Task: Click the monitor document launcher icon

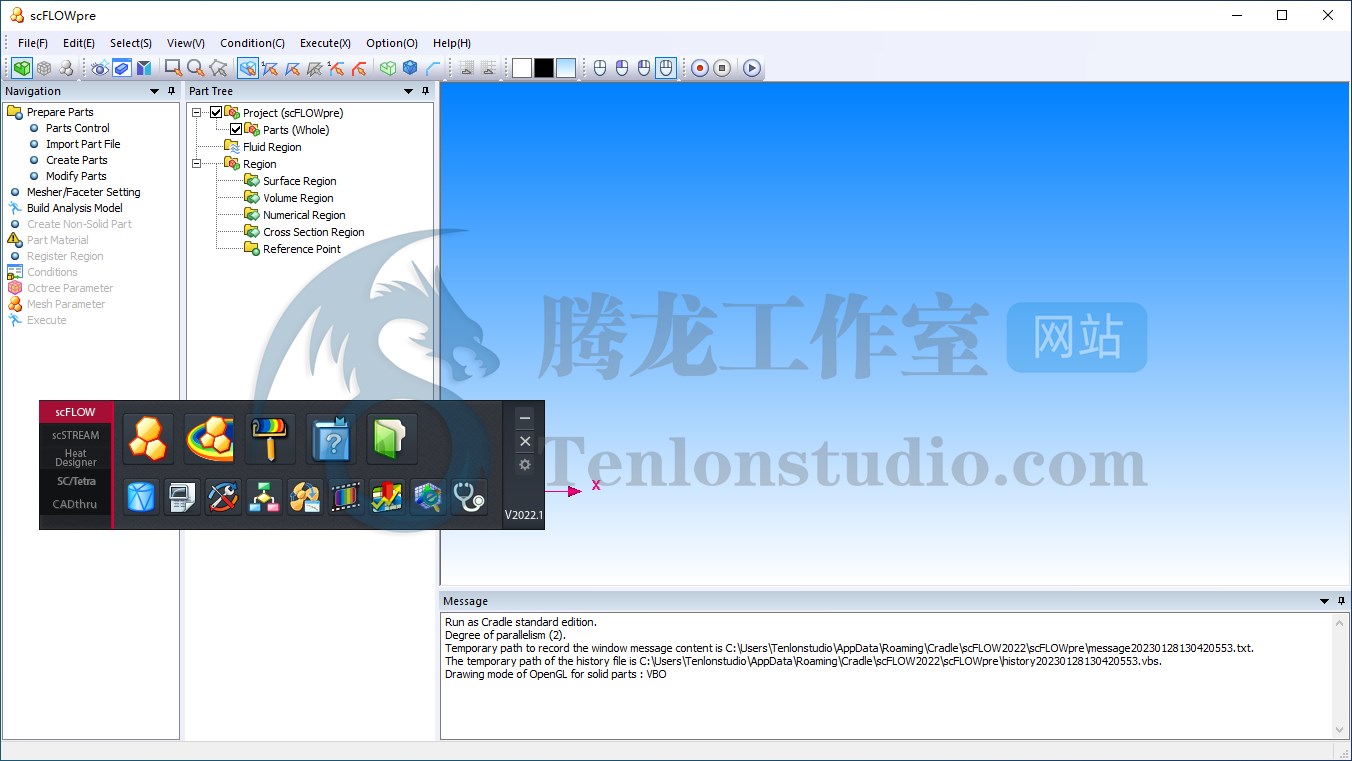Action: tap(183, 497)
